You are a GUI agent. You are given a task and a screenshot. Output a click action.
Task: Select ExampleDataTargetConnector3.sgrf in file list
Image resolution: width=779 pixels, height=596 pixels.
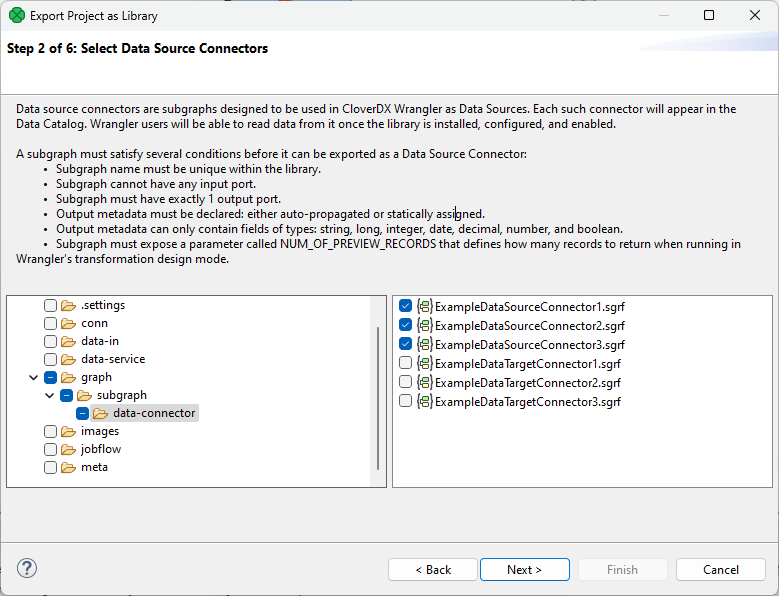[x=527, y=401]
